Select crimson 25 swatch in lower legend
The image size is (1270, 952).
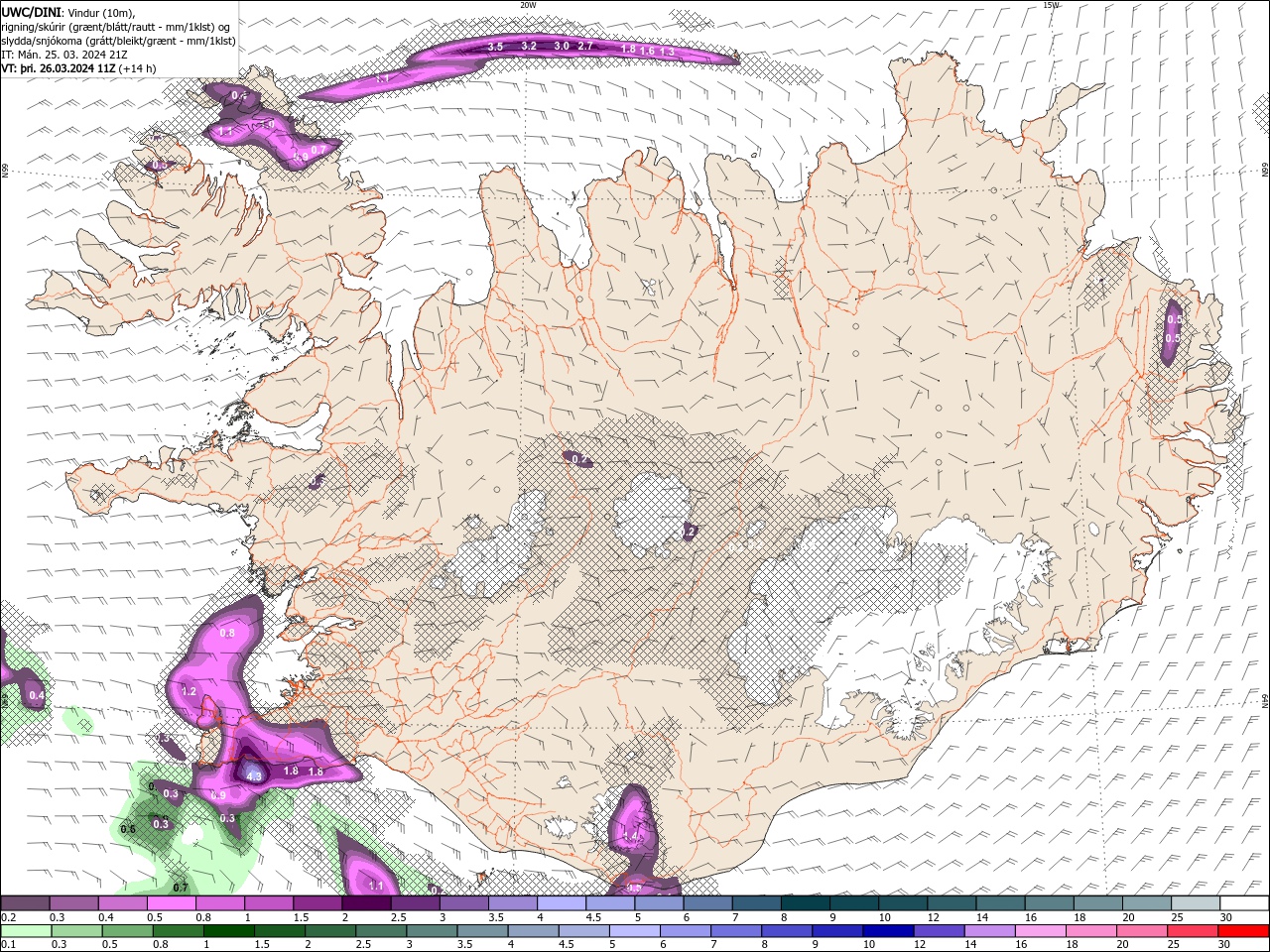coord(1192,931)
